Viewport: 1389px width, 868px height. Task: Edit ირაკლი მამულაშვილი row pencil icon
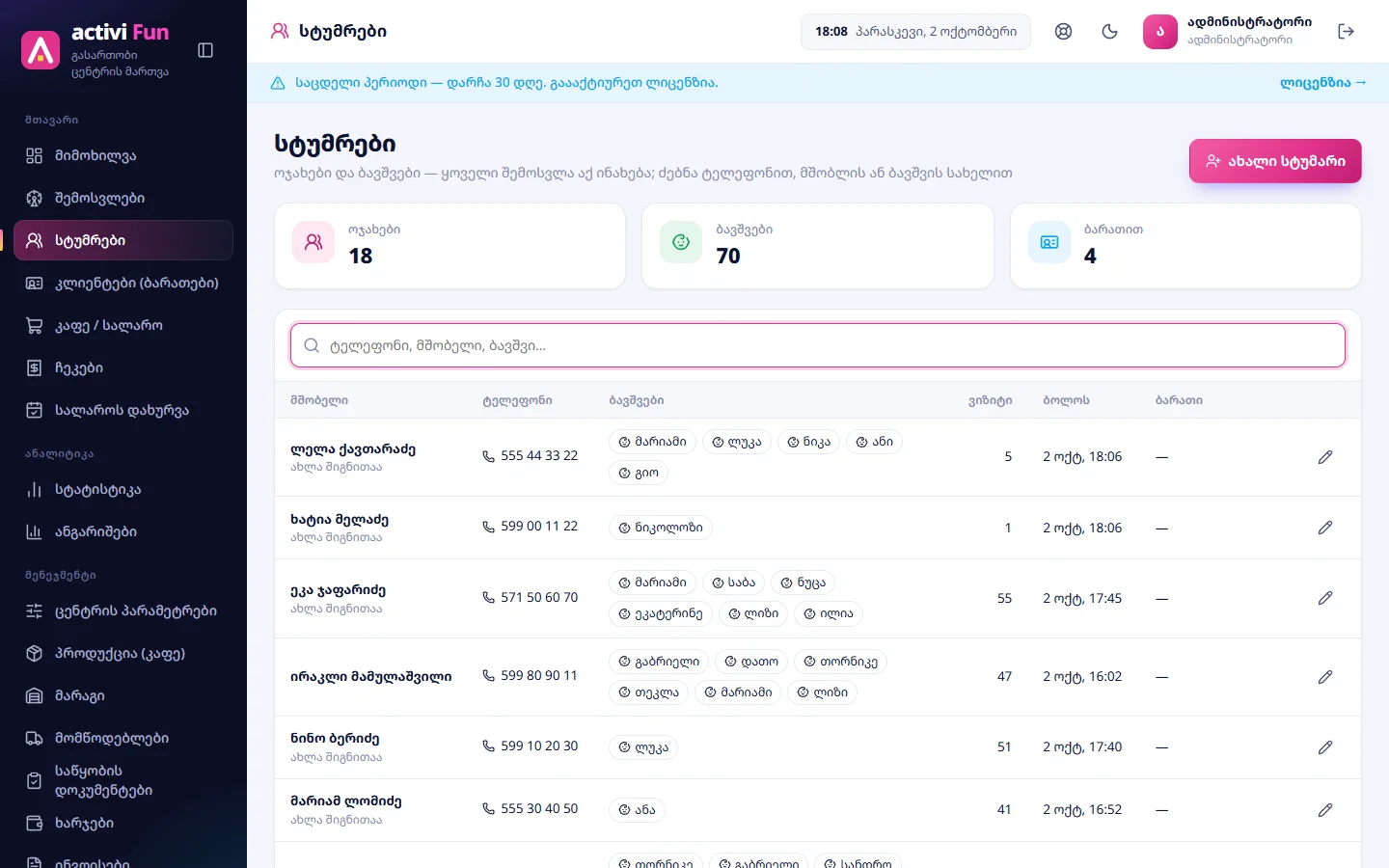1325,677
